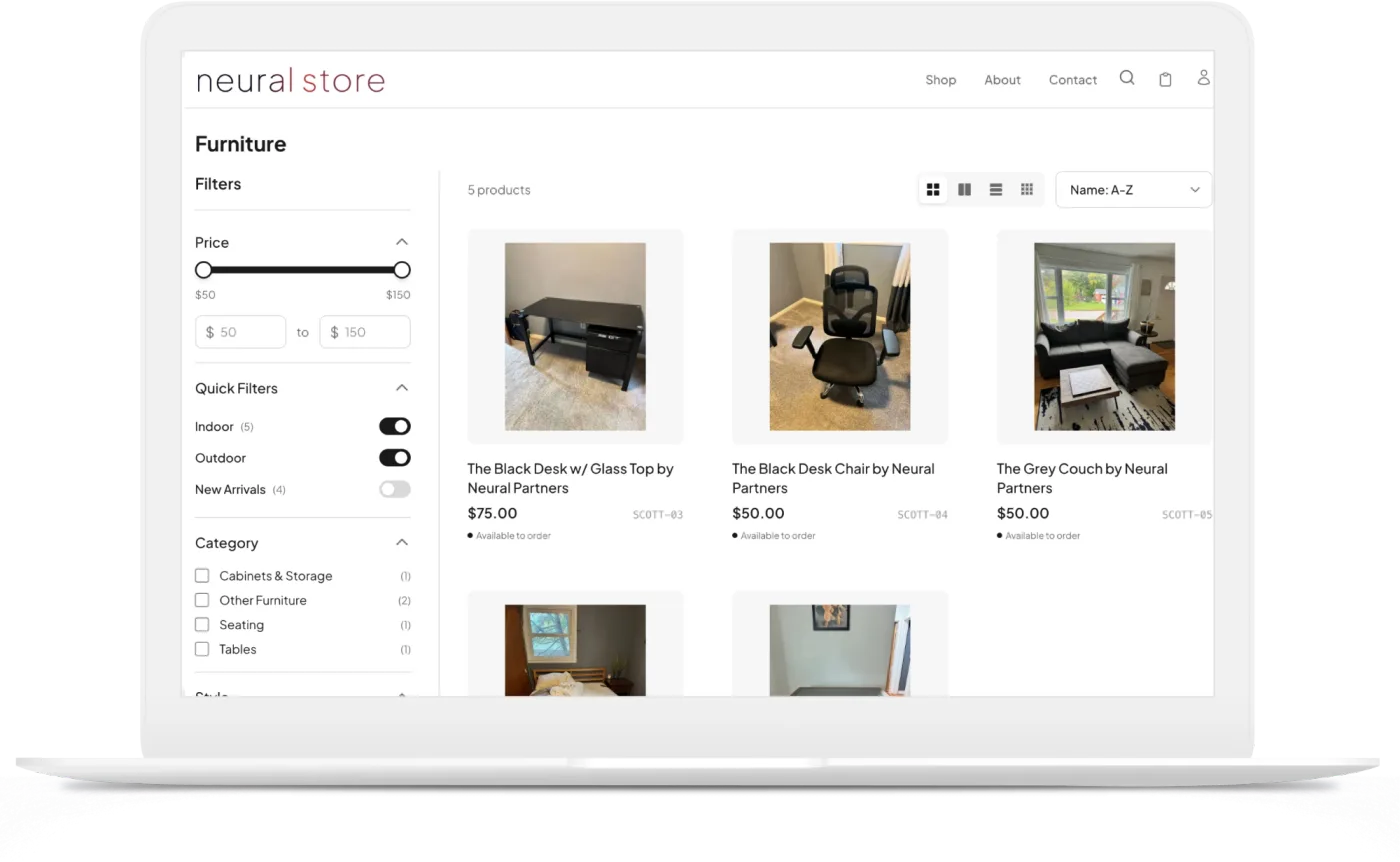Switch to two-column view layout

pos(964,190)
